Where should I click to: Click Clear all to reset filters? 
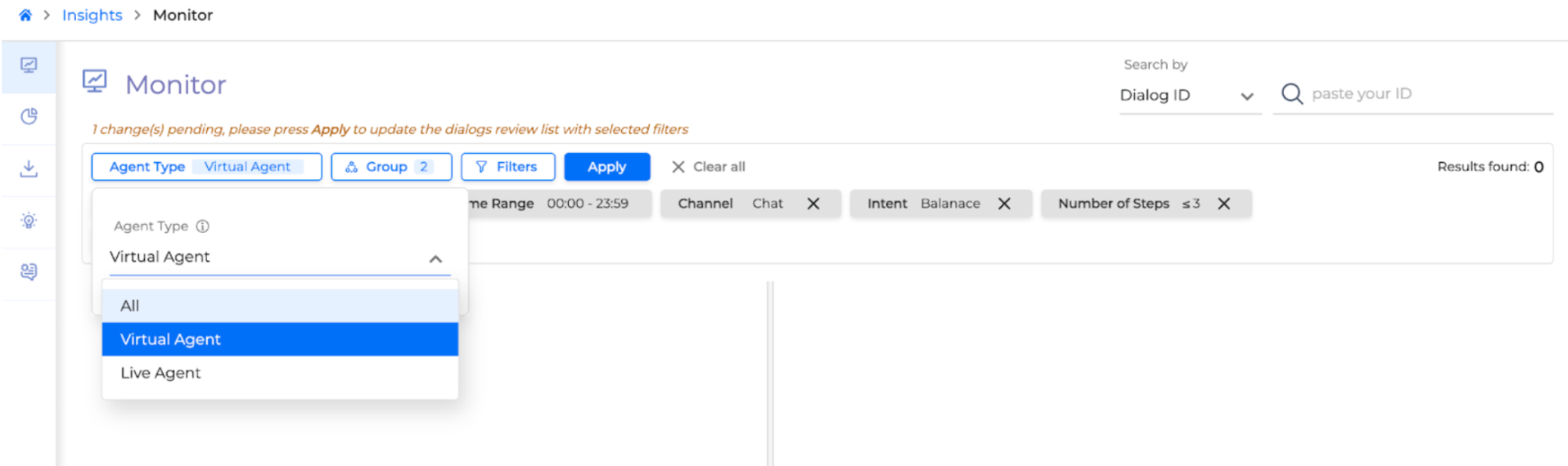tap(709, 167)
